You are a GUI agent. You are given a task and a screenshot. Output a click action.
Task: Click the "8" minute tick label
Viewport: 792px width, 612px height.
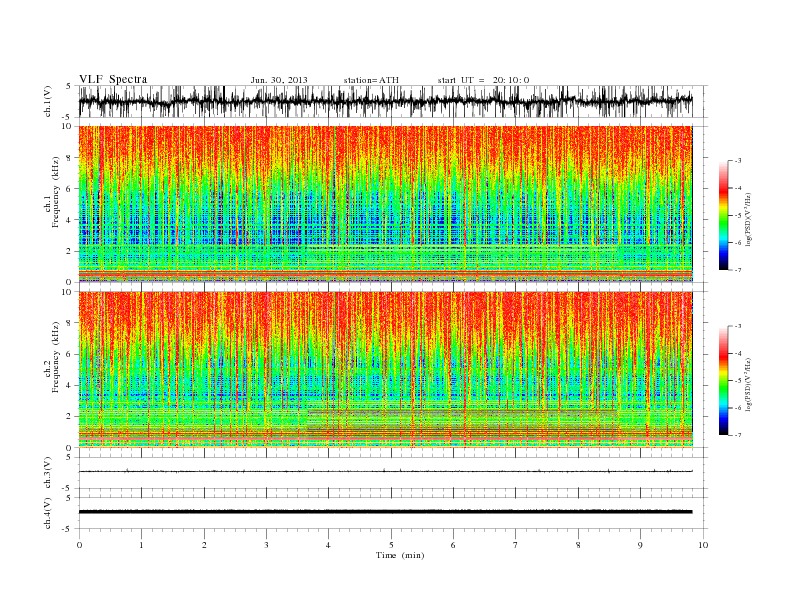pyautogui.click(x=578, y=545)
